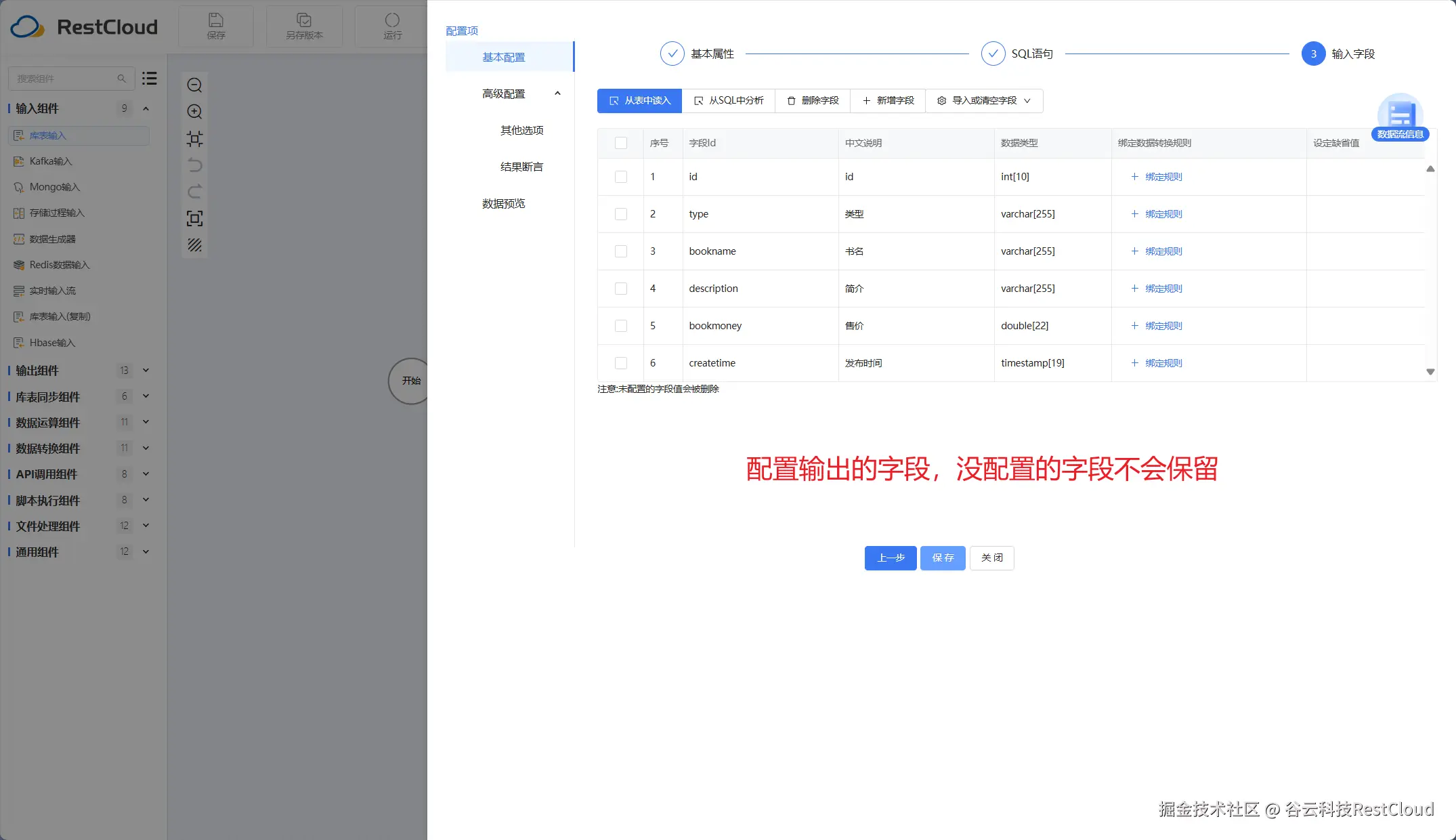Click the zoom in icon on canvas toolbar

point(194,112)
